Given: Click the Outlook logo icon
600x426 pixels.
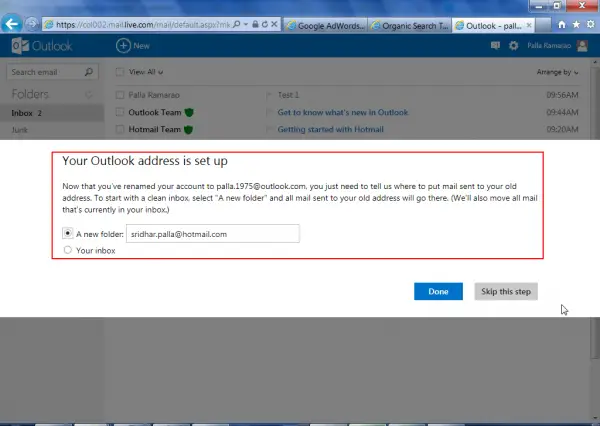Looking at the screenshot, I should tap(17, 46).
